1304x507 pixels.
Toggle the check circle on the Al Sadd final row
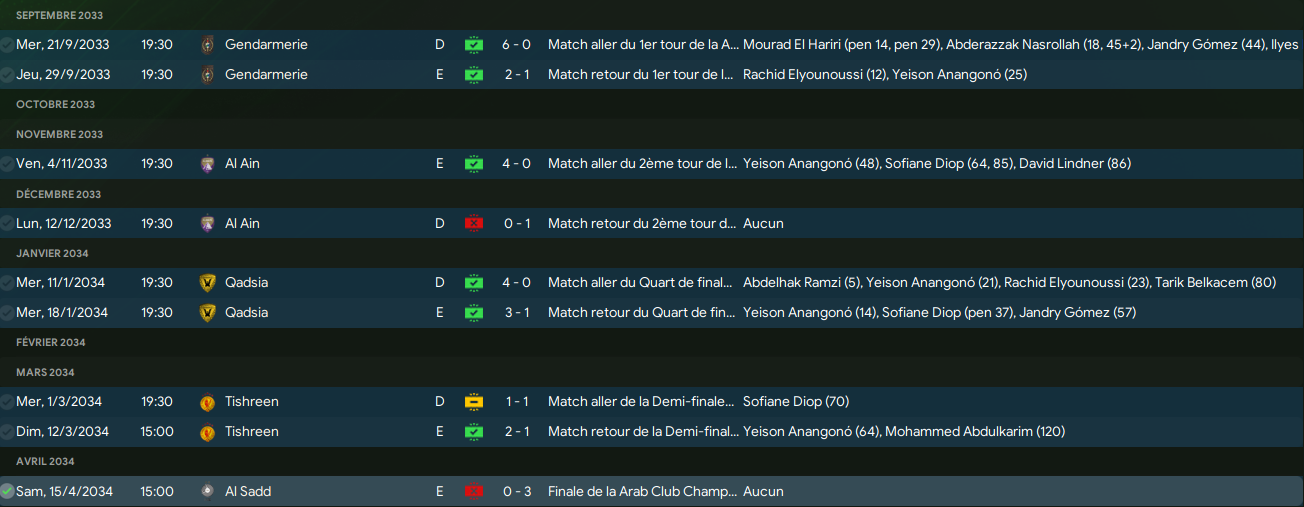7,492
